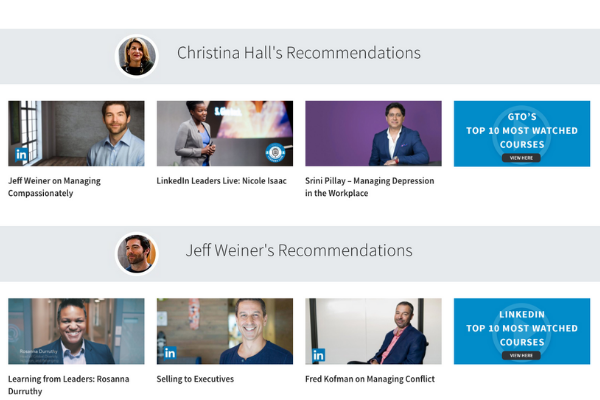Open LinkedIn Leaders Live: Nicole Isaac title

tap(219, 181)
